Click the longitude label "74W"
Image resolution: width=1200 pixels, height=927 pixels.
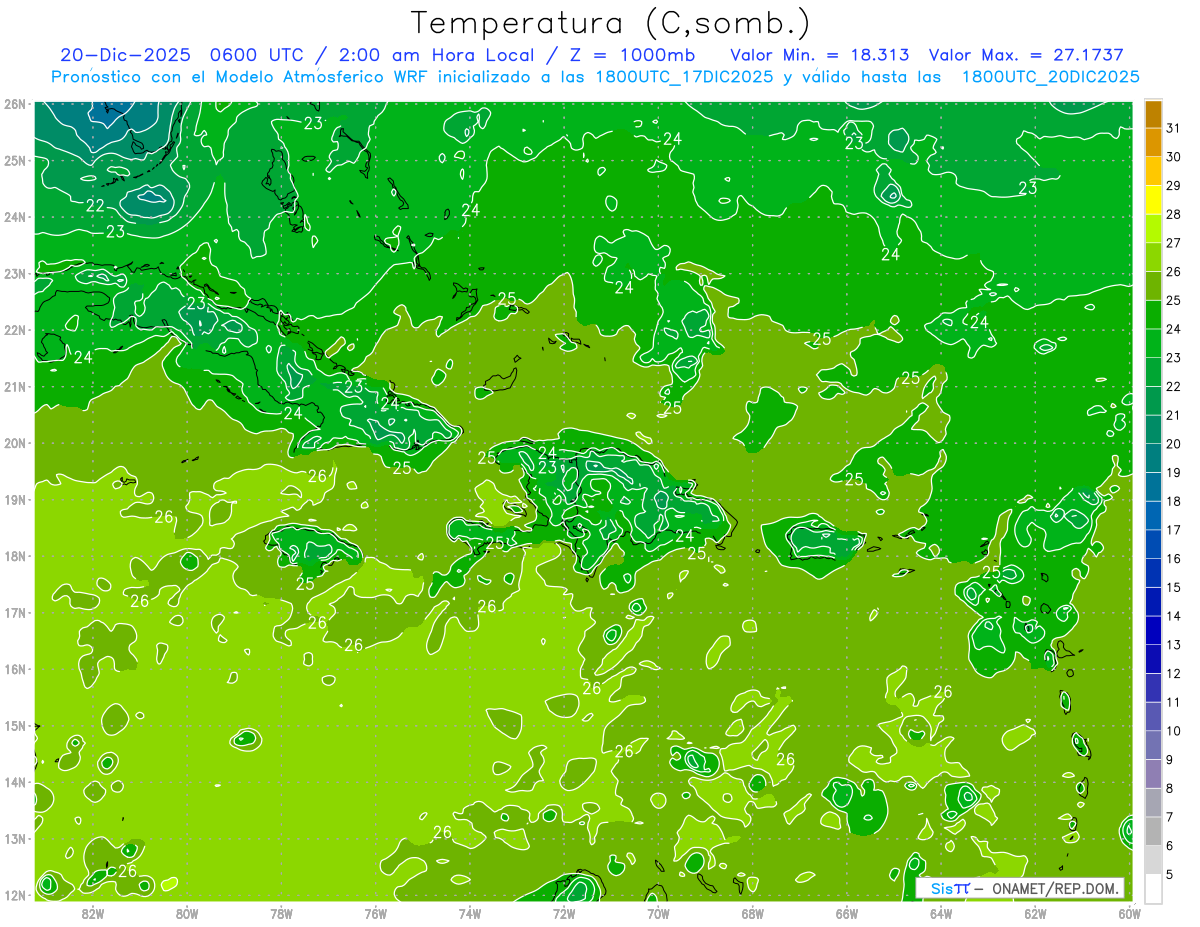[469, 912]
